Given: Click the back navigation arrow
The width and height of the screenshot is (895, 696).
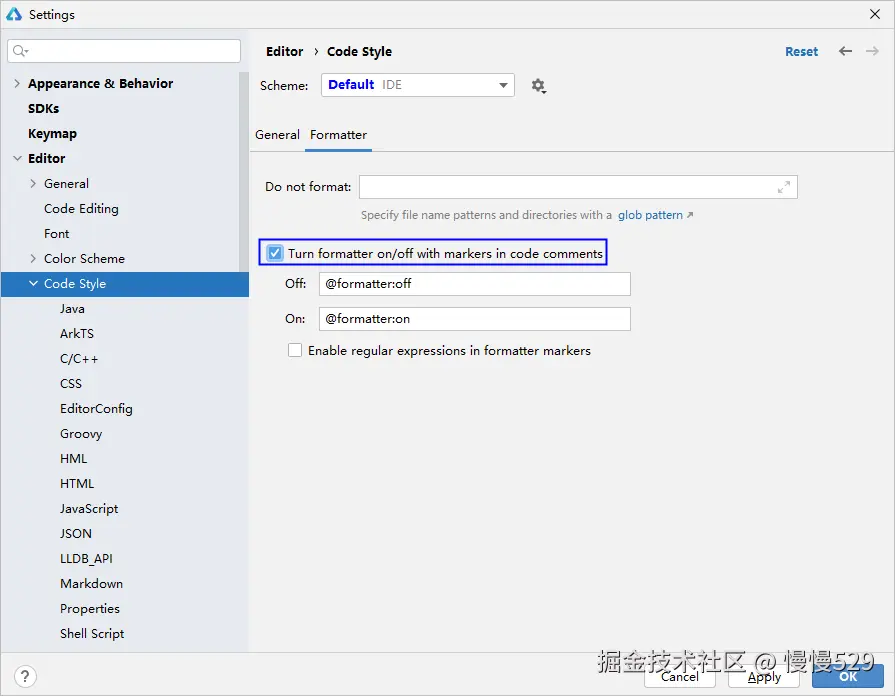Looking at the screenshot, I should 845,51.
